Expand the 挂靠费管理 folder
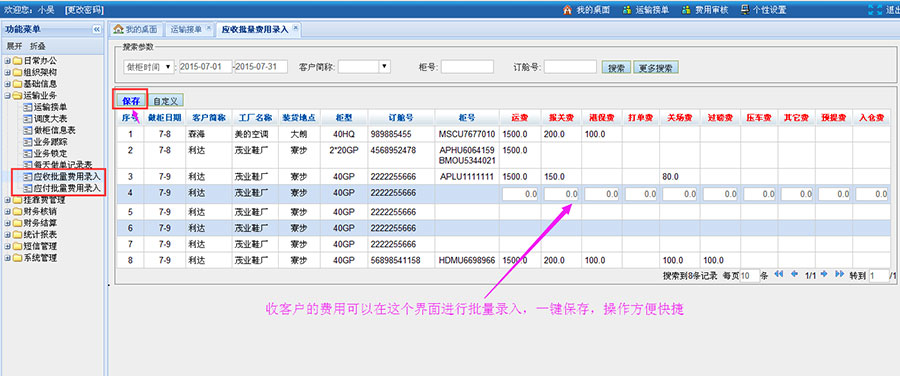Screen dimensions: 900x376 click(x=7, y=200)
